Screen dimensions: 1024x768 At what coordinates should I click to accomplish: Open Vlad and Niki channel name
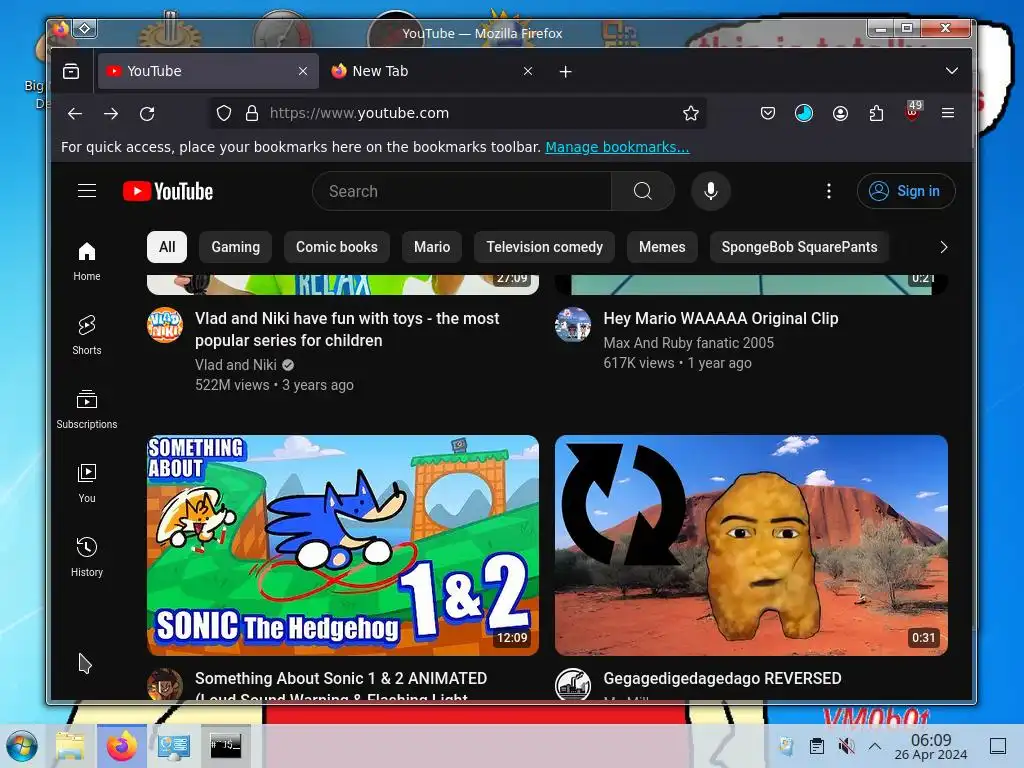coord(236,365)
